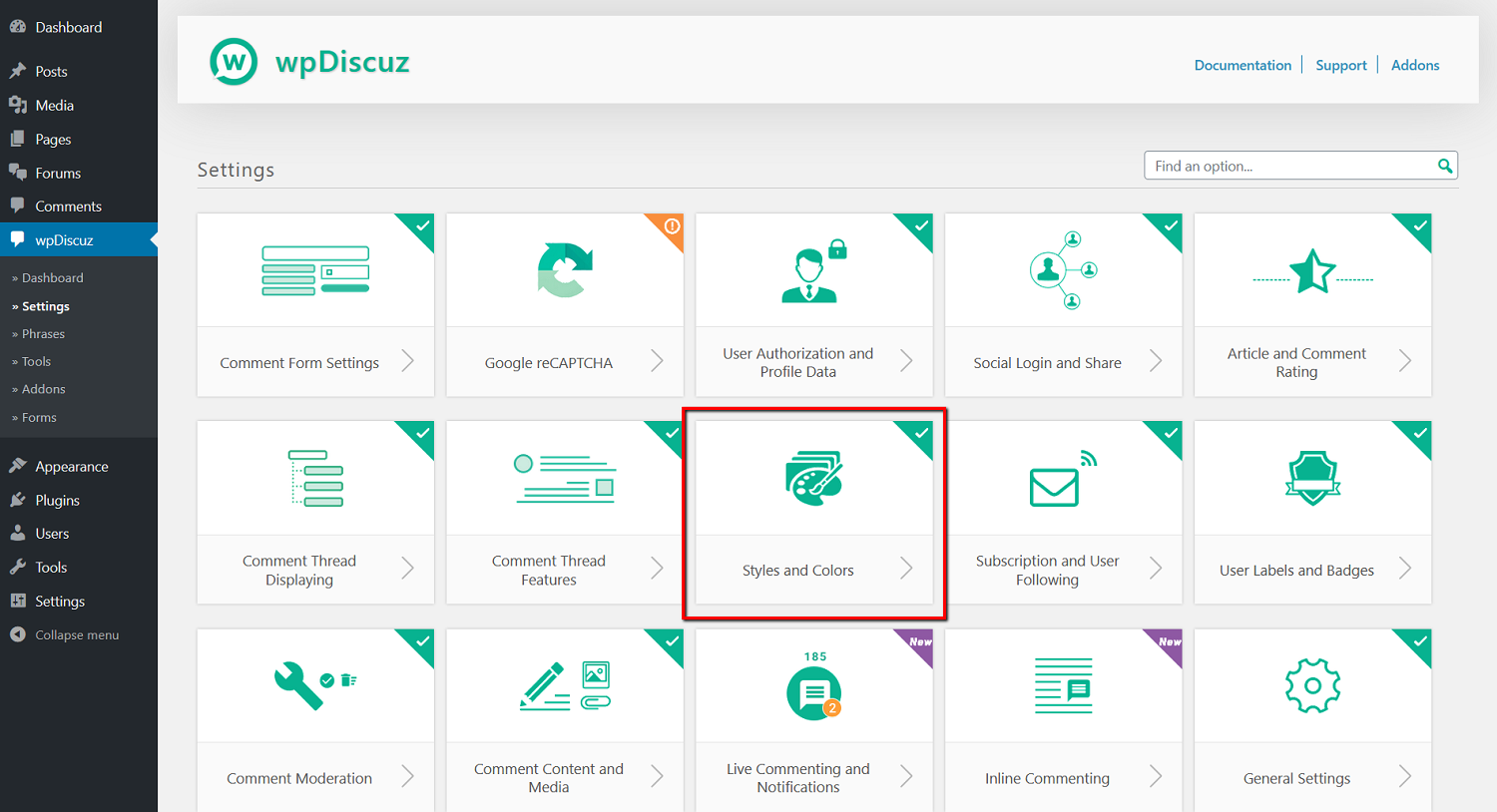Select wpDiscuz in the sidebar menu

tap(79, 239)
